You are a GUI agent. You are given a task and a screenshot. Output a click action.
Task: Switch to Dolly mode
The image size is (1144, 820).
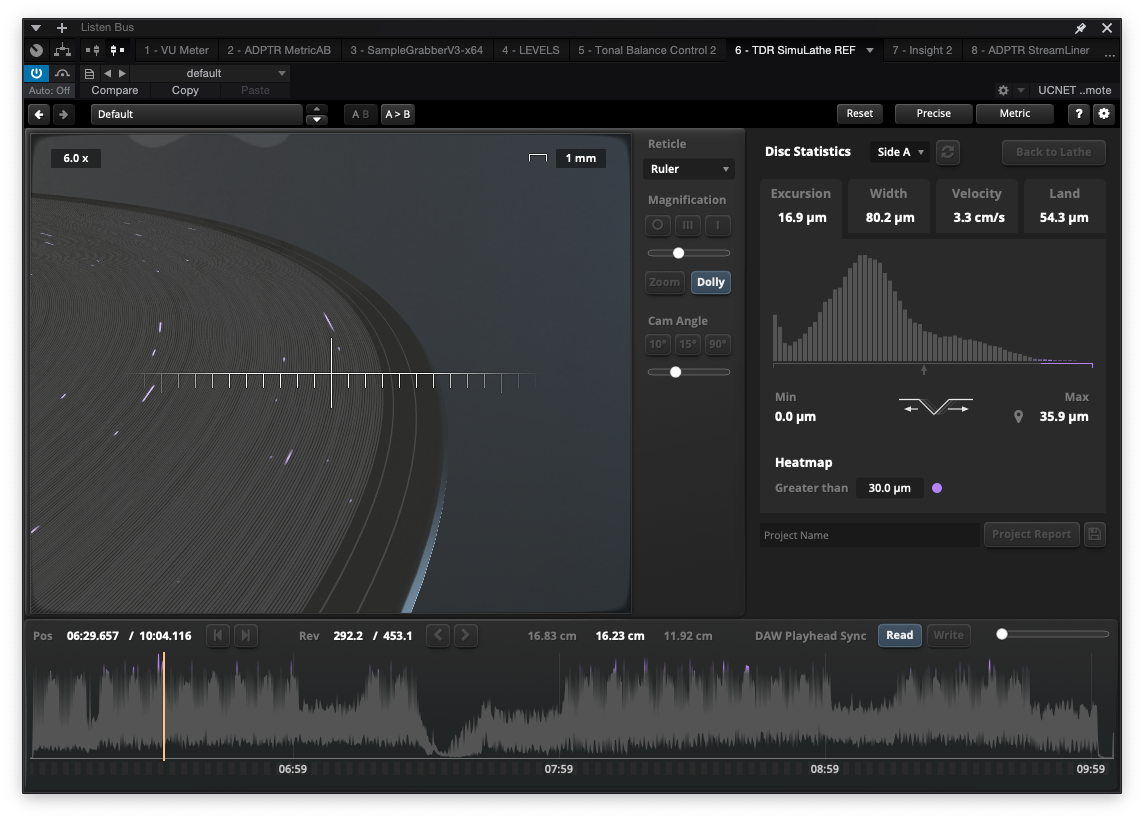711,282
